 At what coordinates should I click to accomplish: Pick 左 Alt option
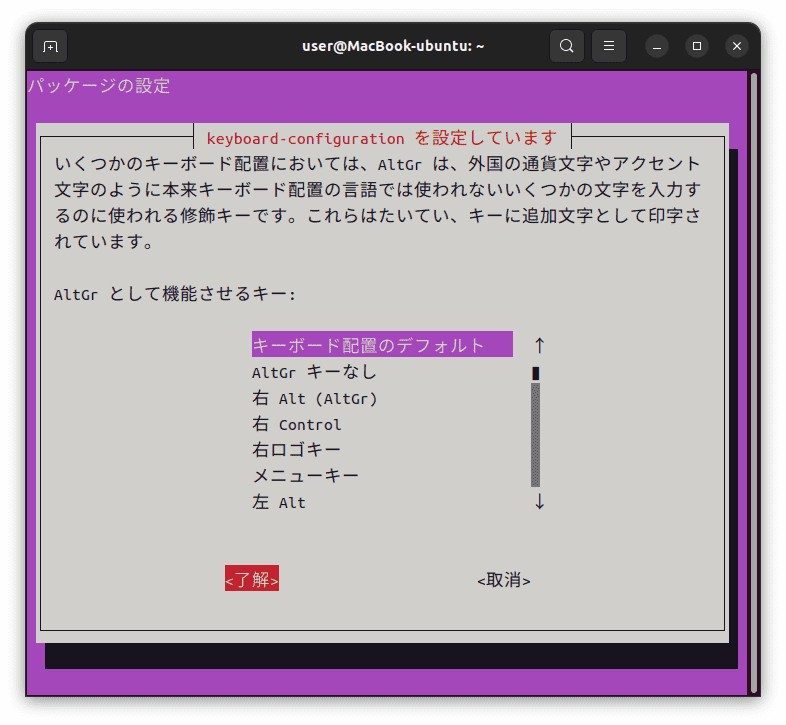pyautogui.click(x=279, y=502)
